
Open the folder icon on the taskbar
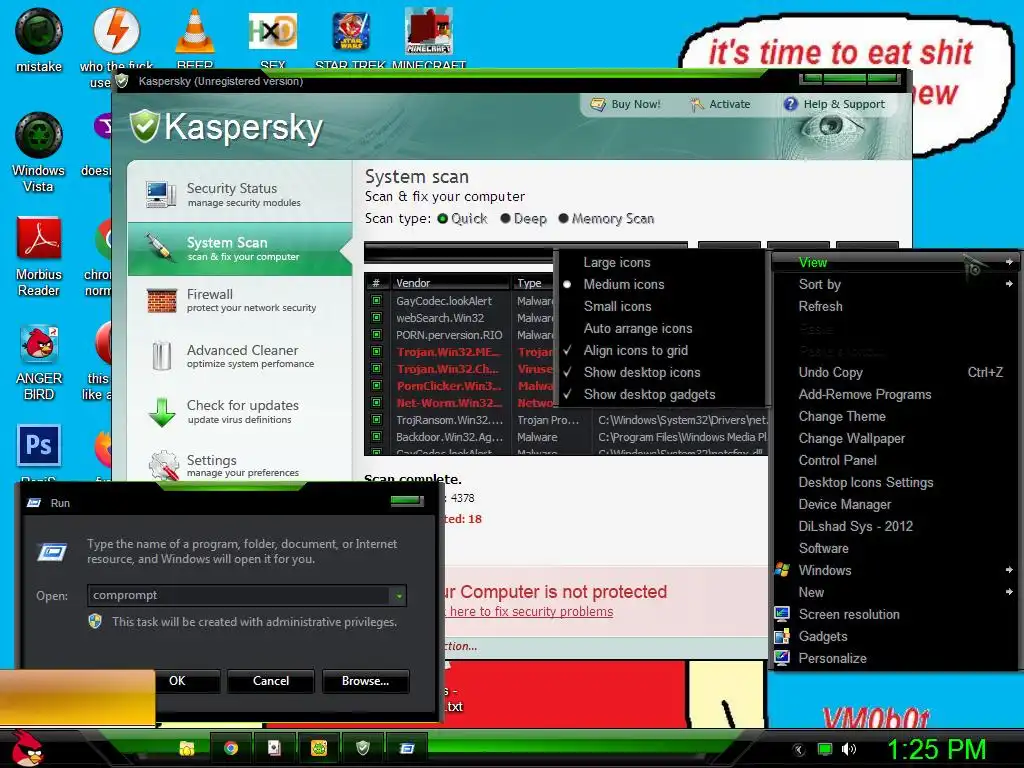187,748
